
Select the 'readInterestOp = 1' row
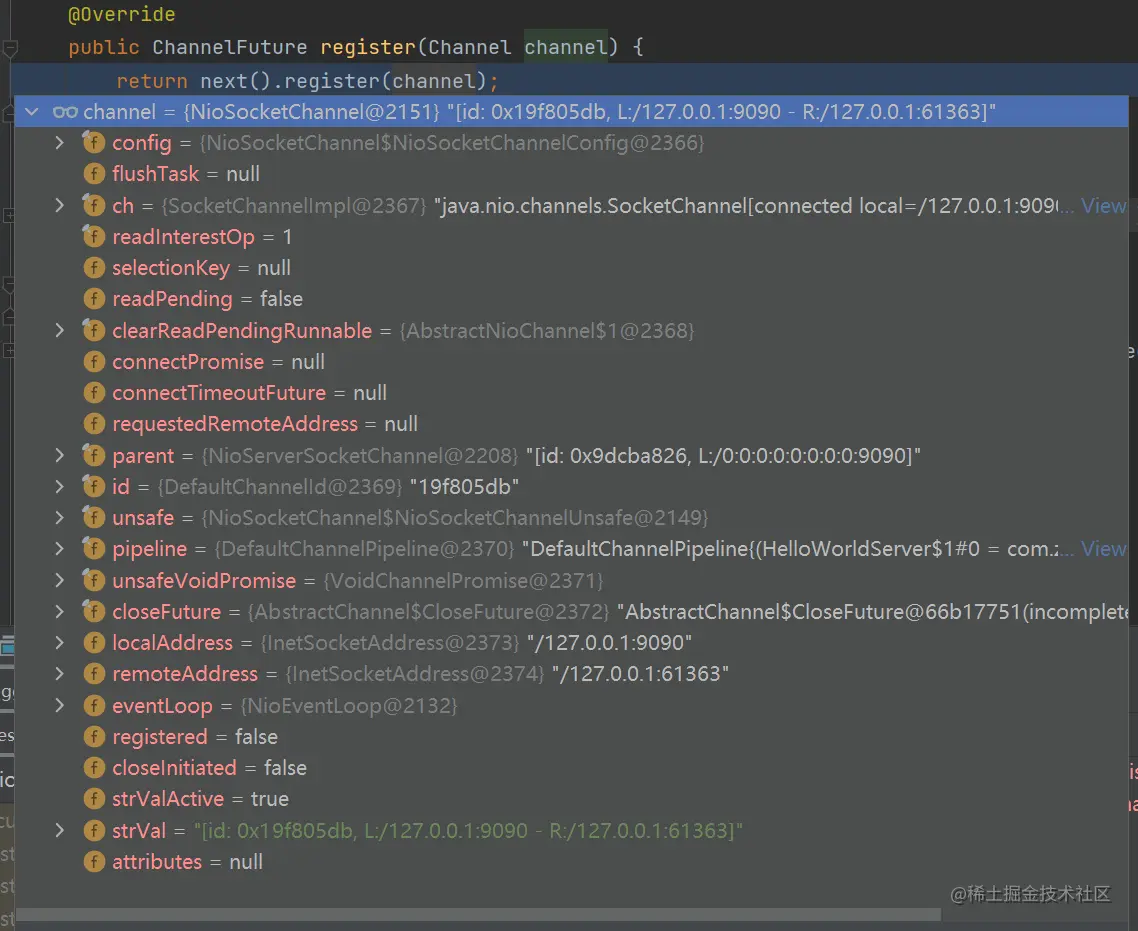pos(571,237)
